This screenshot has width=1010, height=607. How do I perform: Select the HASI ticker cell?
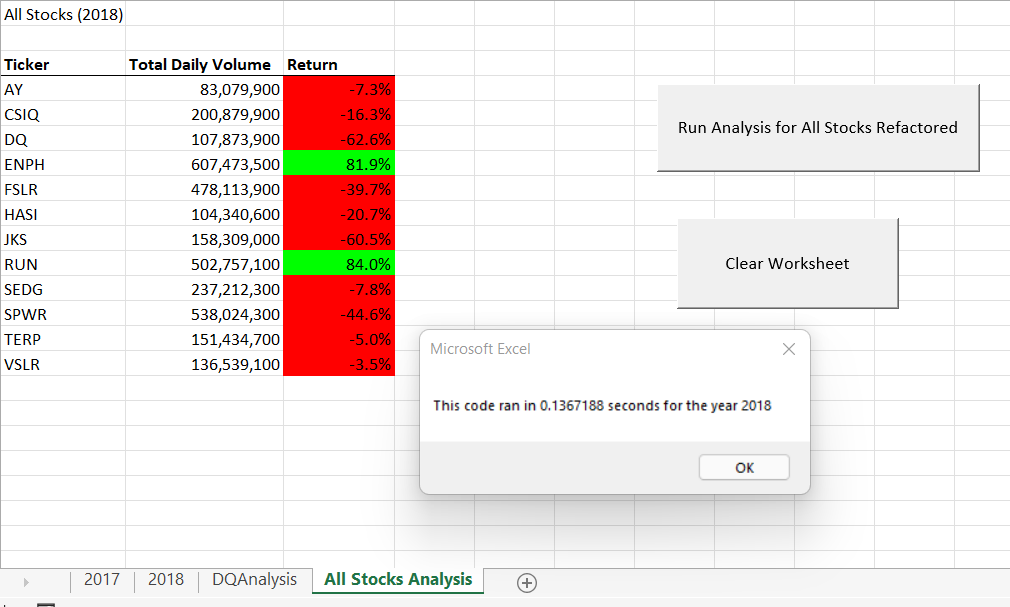63,215
